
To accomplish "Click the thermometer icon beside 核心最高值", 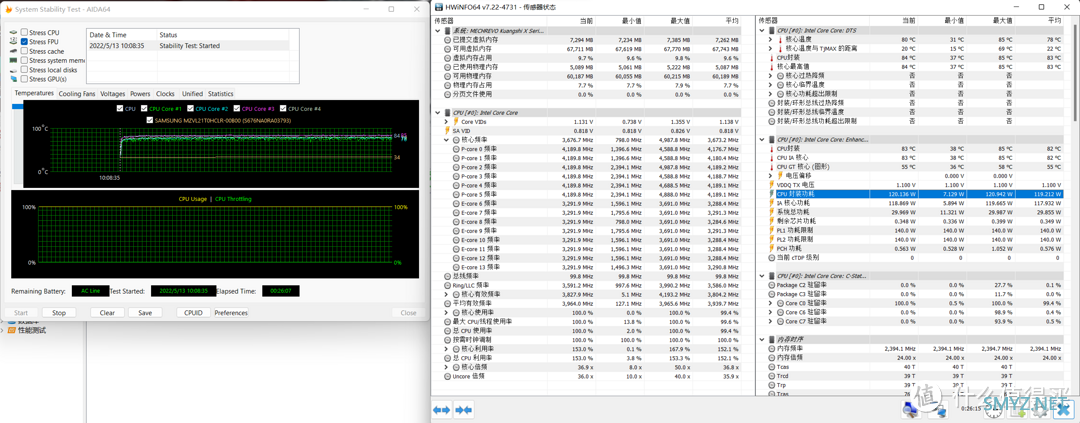I will tap(771, 66).
